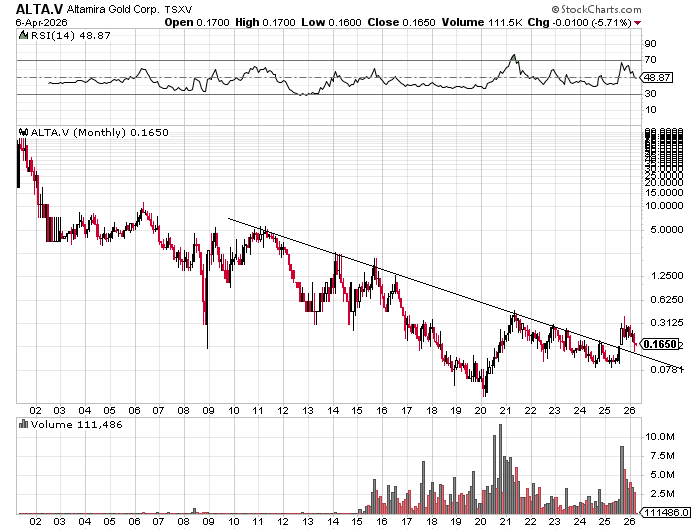Click the RSI(14) 48.87 legend label

click(70, 35)
